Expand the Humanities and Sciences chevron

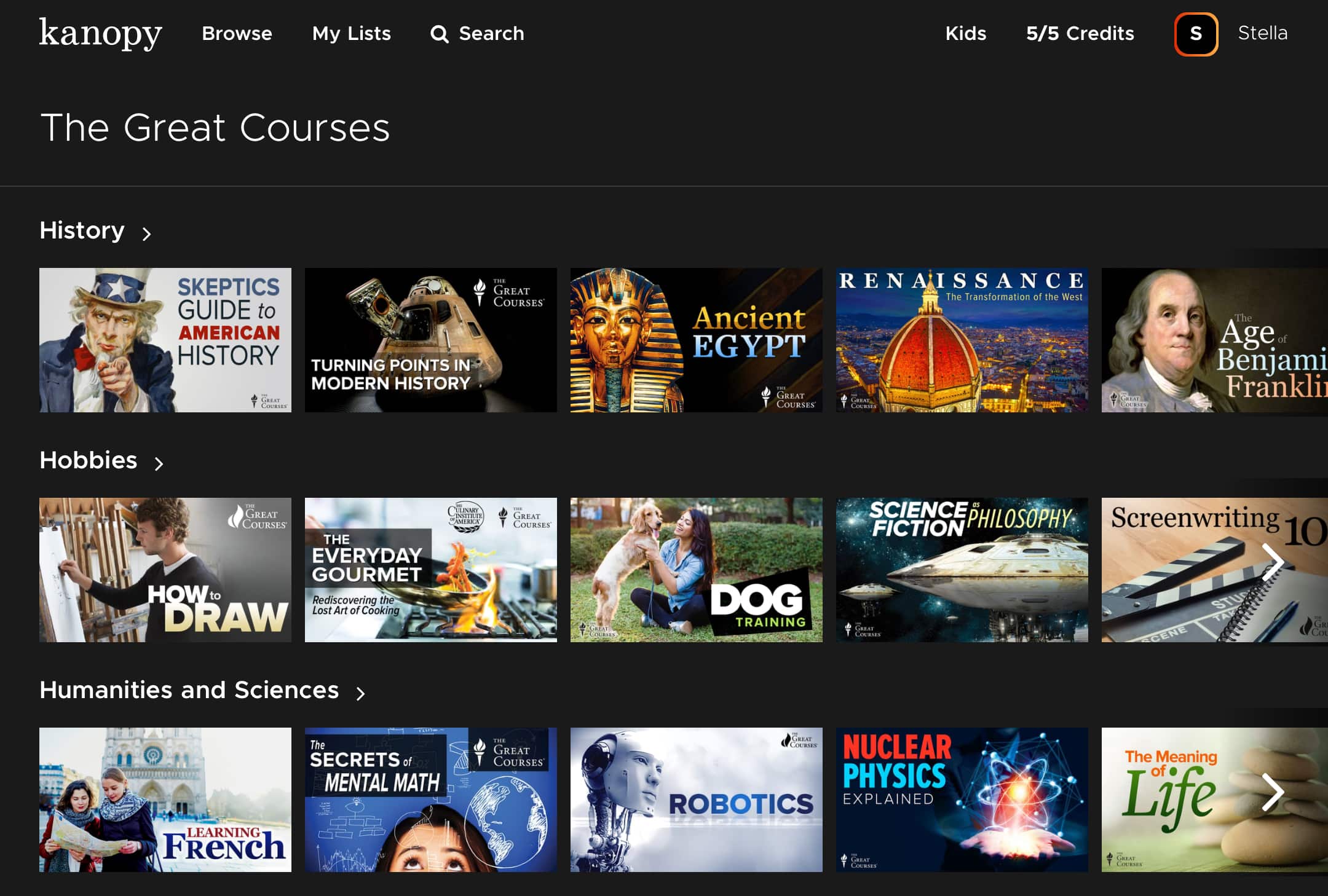(360, 693)
